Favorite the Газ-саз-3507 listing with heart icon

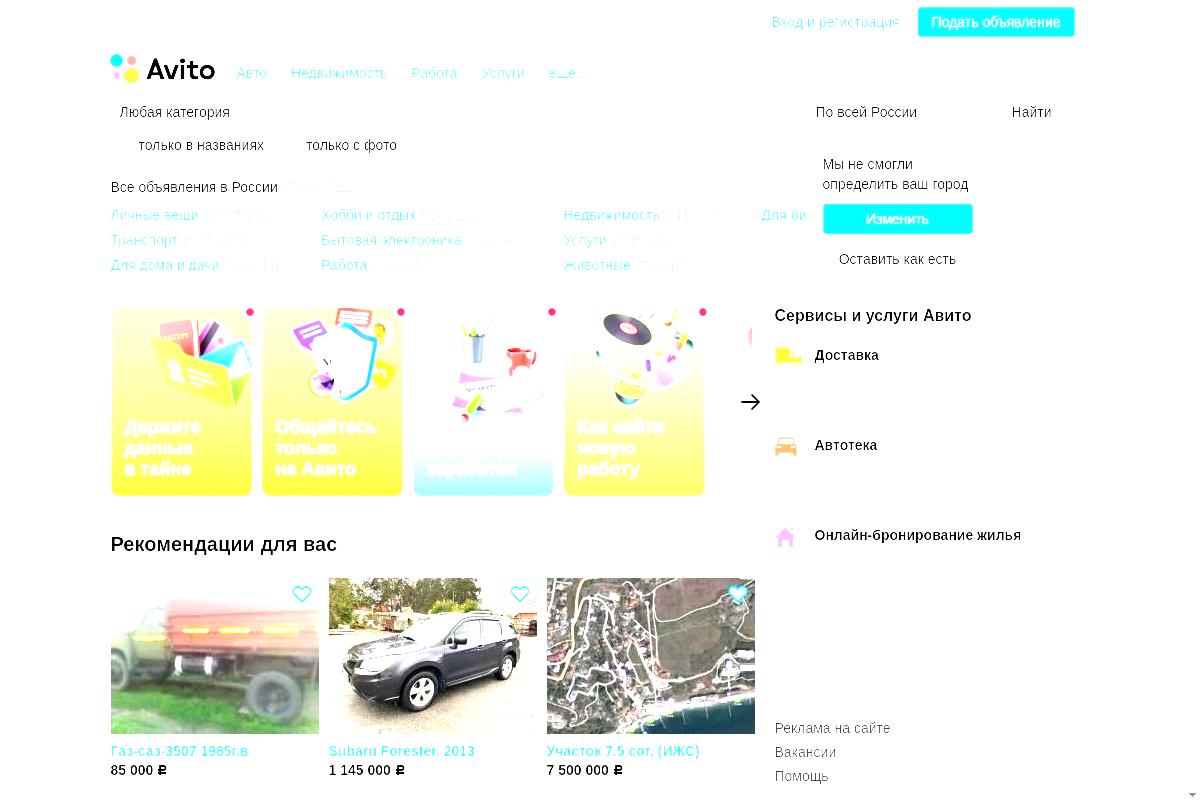(302, 594)
